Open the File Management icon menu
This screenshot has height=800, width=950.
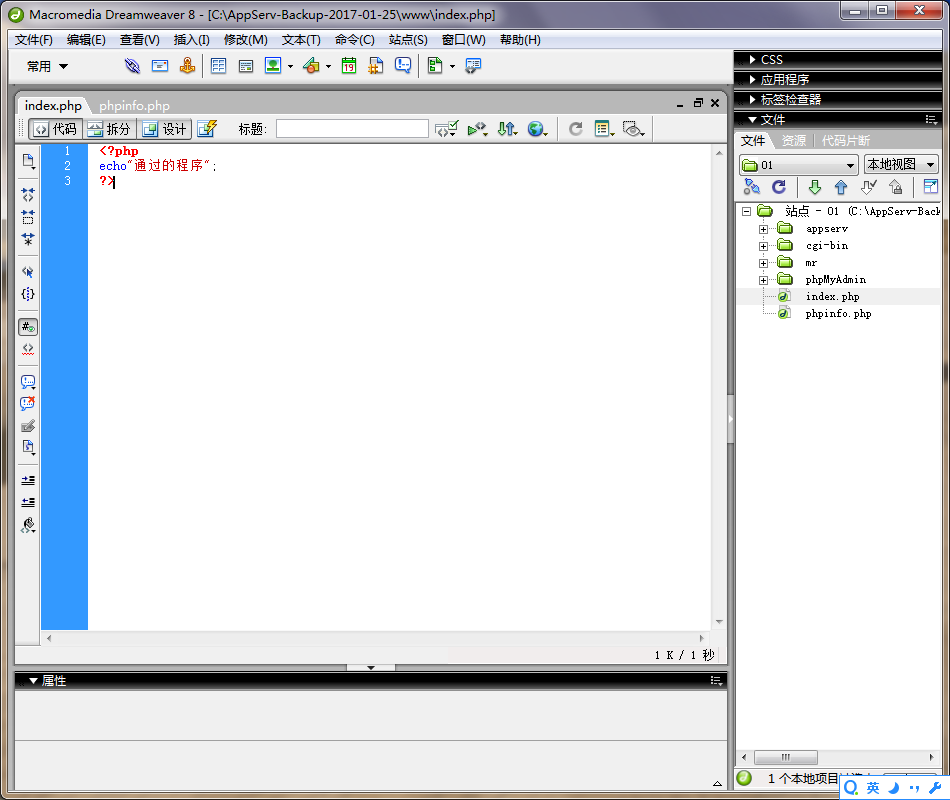coord(507,128)
